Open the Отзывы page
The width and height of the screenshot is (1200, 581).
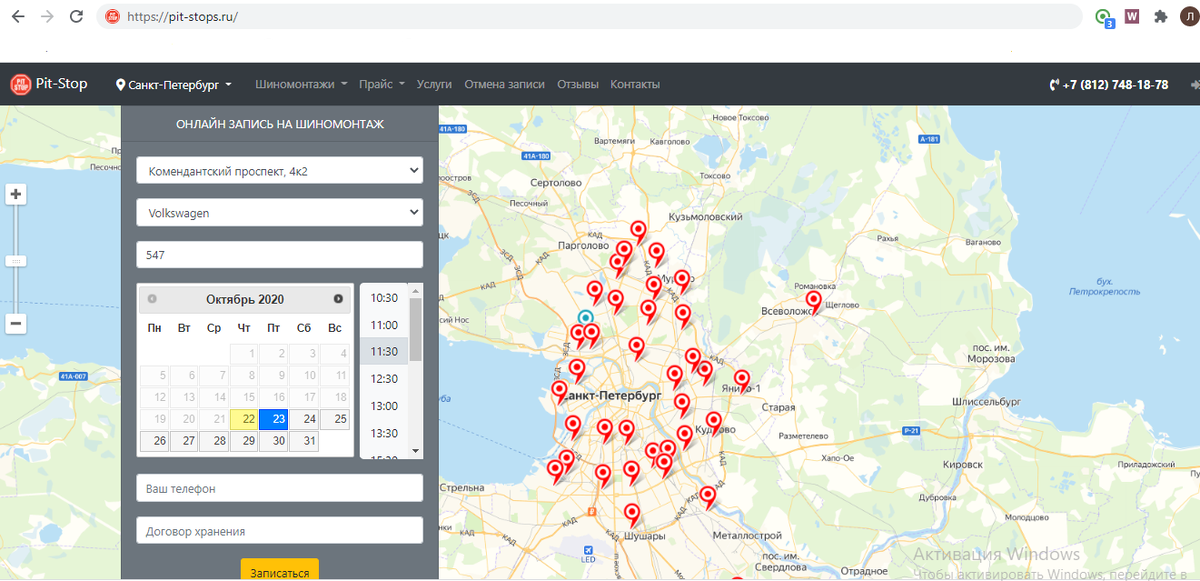578,85
